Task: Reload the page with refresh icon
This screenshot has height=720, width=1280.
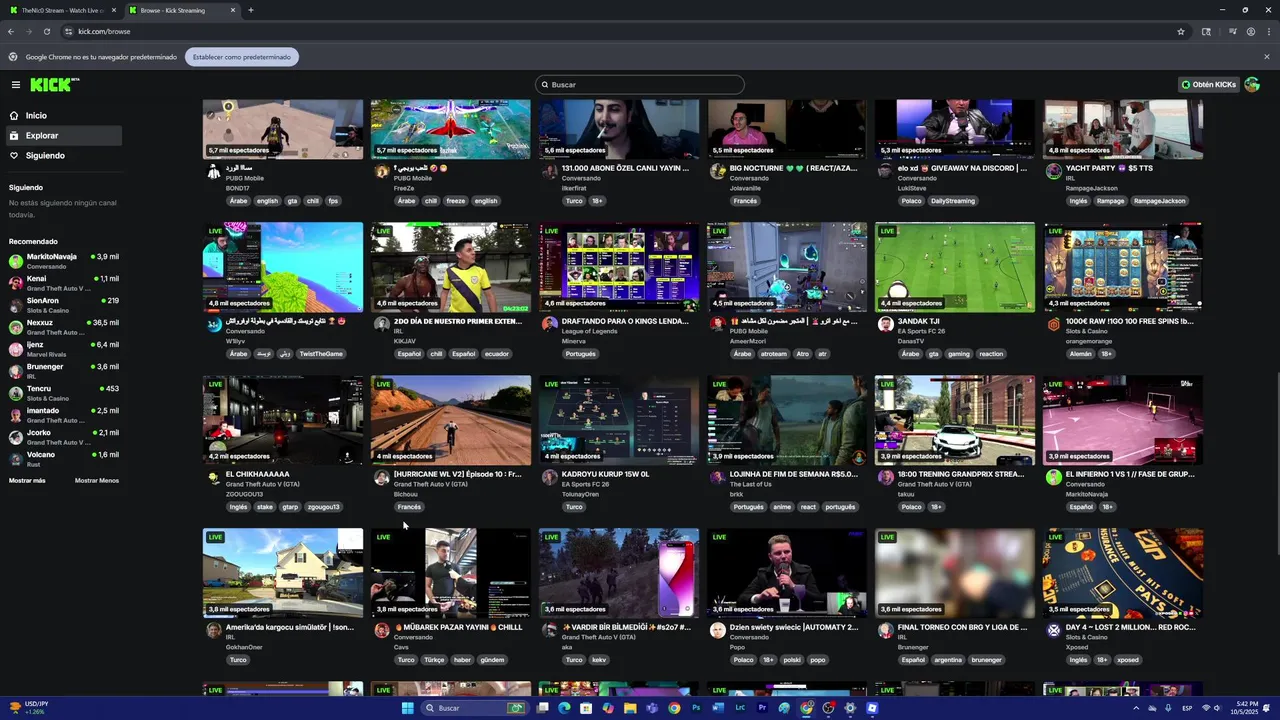Action: coord(47,32)
